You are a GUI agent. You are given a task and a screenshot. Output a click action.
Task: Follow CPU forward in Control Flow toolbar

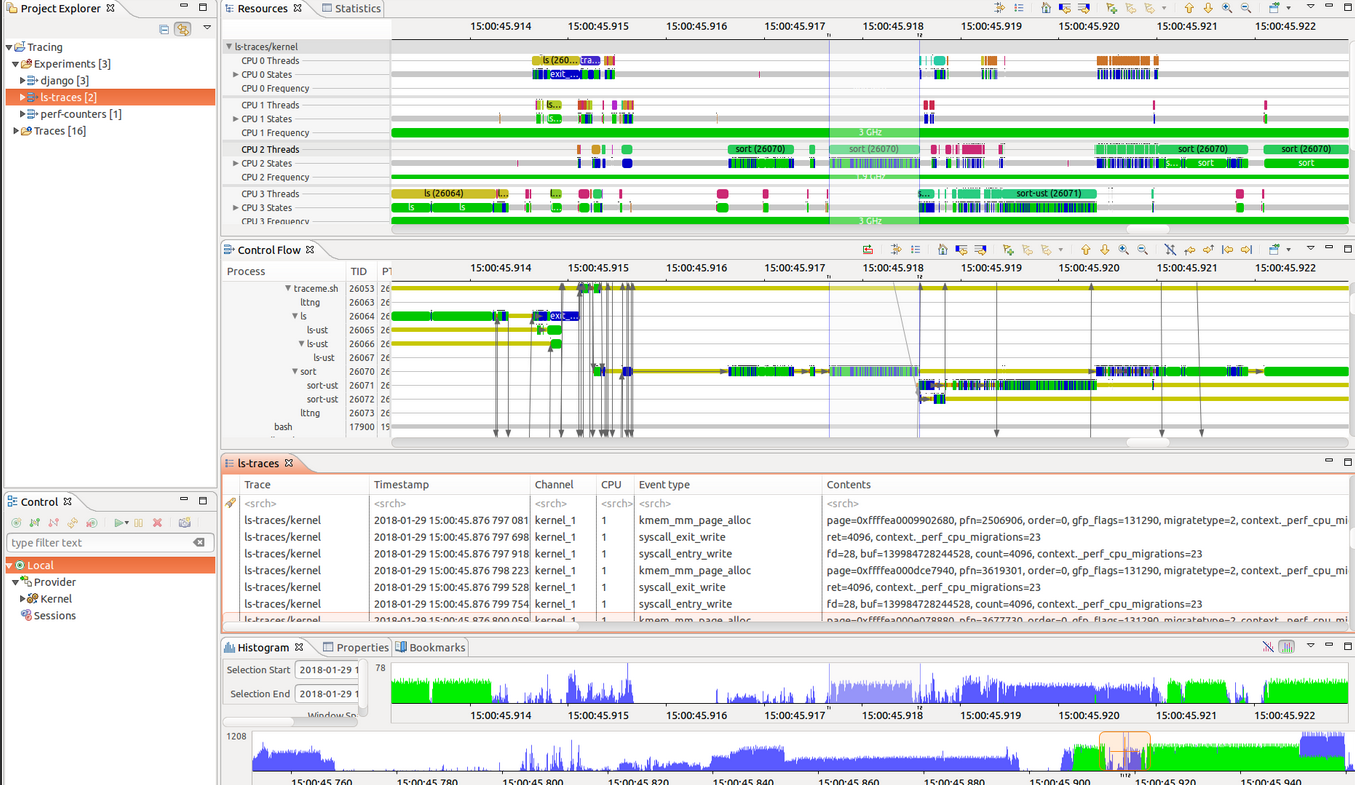point(1209,250)
